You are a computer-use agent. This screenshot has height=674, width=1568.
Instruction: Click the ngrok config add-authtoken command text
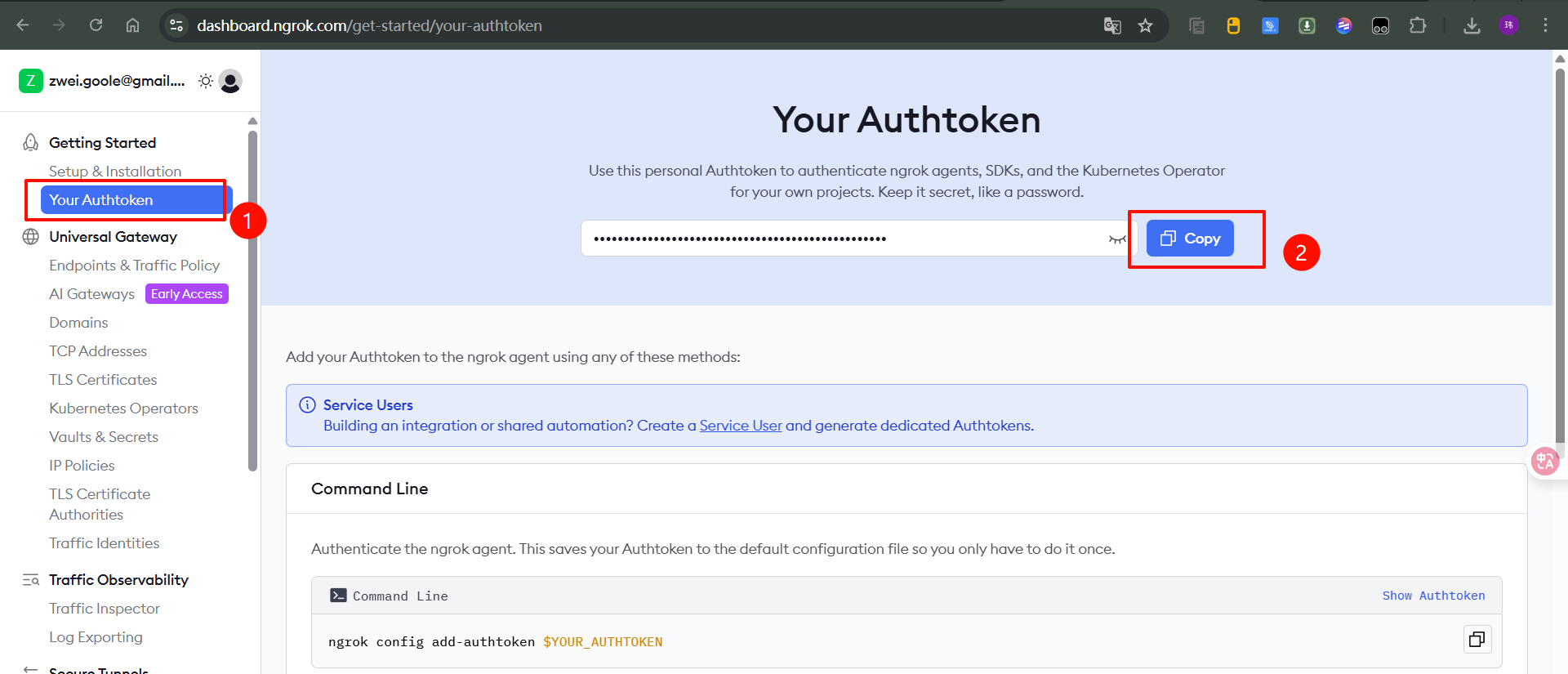(495, 642)
